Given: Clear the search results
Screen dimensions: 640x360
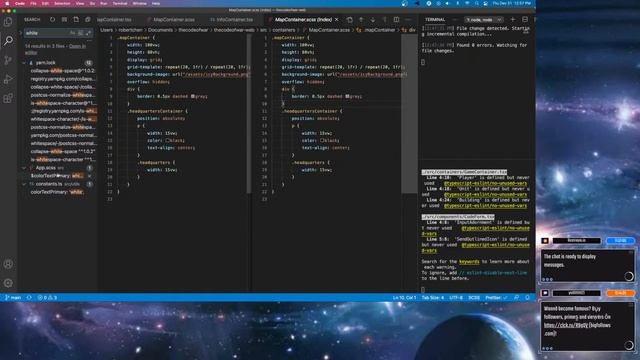Looking at the screenshot, I should tap(64, 20).
